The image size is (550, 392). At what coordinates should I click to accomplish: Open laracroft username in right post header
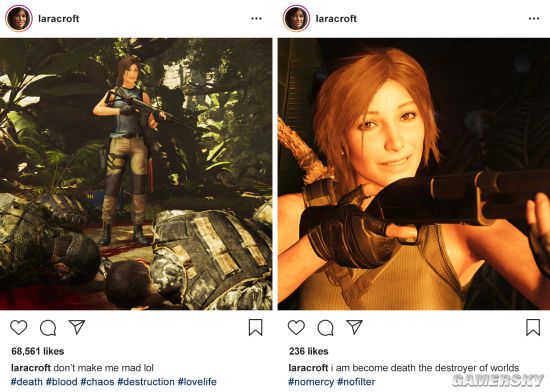pos(336,19)
